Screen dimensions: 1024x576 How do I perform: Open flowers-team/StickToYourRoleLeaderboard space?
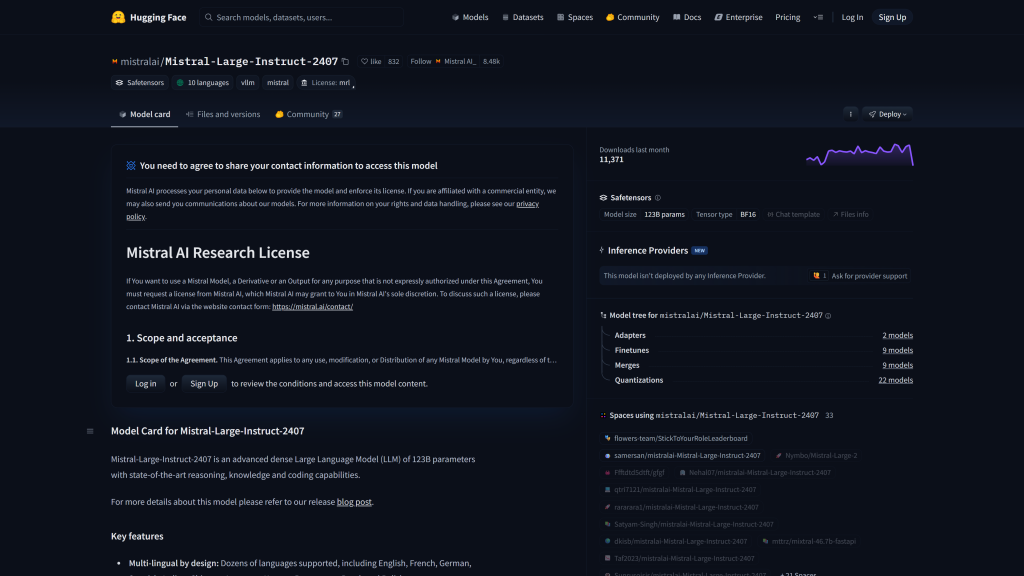pyautogui.click(x=675, y=438)
